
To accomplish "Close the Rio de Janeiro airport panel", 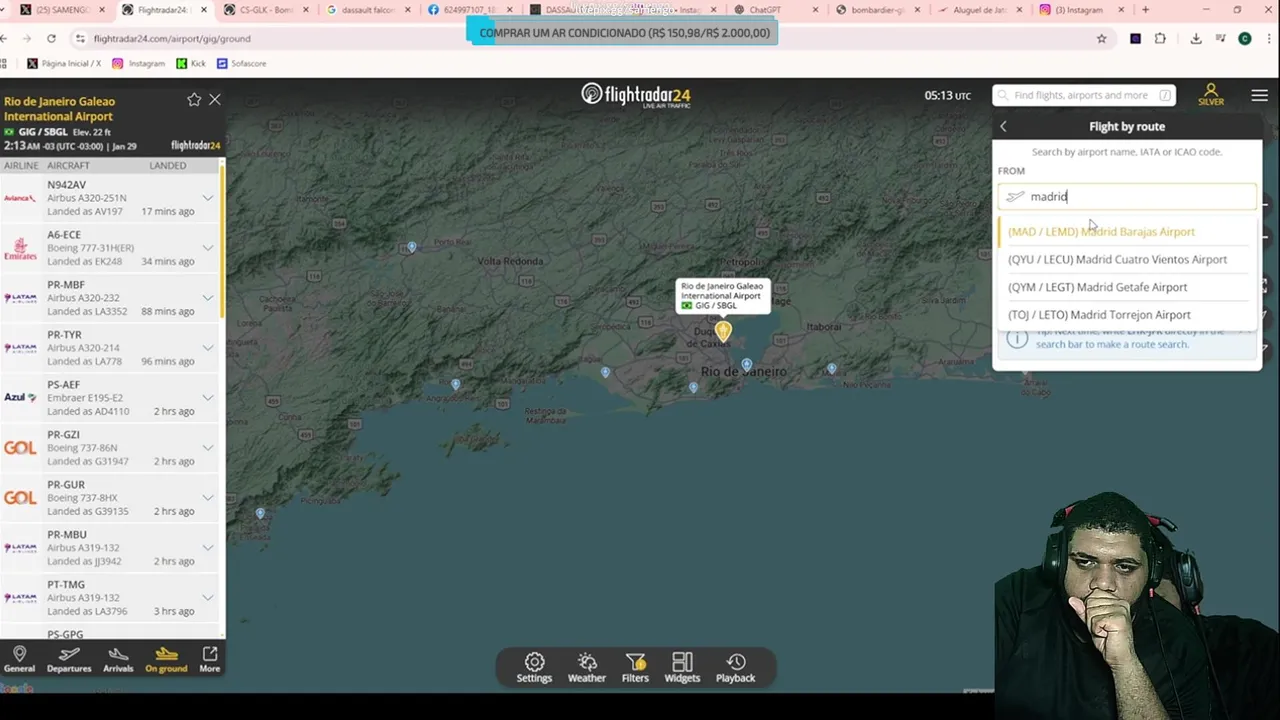I will click(214, 100).
